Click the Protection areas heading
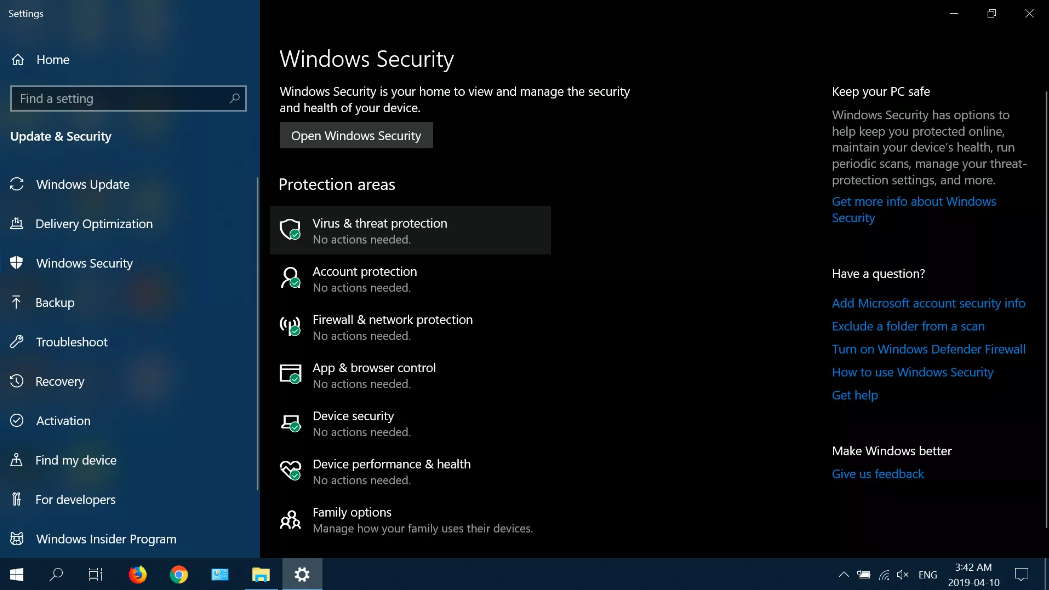This screenshot has height=590, width=1049. point(337,184)
